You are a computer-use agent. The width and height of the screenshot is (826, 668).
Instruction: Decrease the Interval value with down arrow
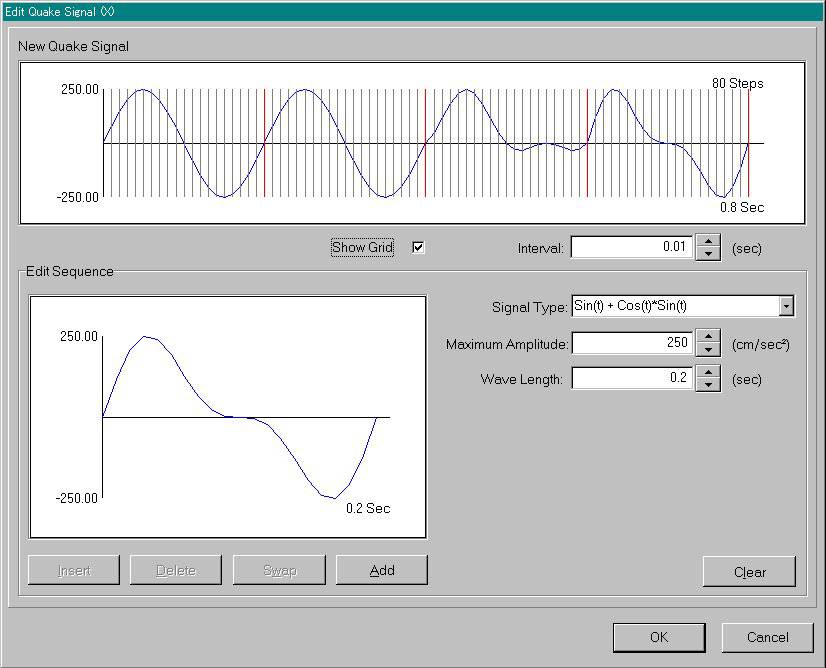pos(708,253)
